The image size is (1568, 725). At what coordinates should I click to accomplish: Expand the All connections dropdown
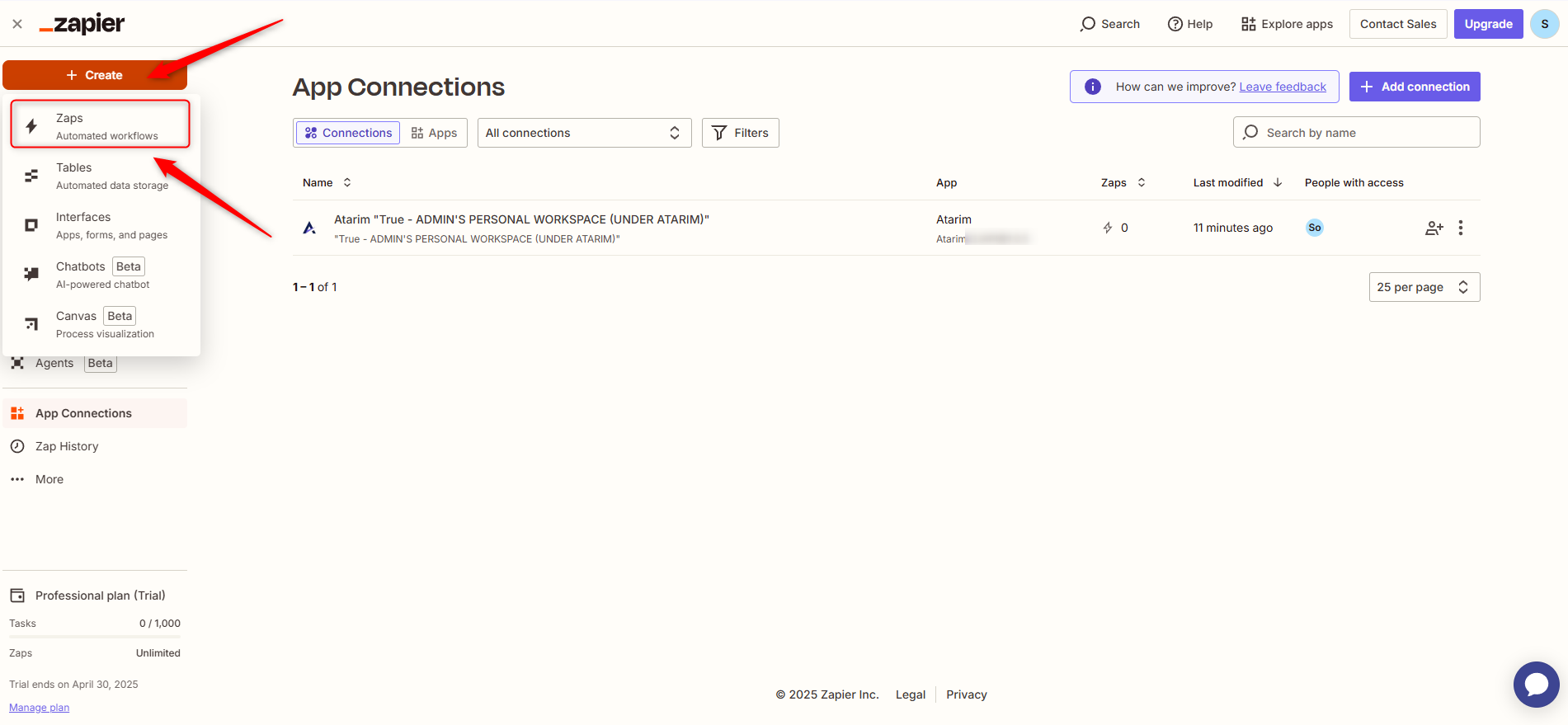[x=583, y=133]
